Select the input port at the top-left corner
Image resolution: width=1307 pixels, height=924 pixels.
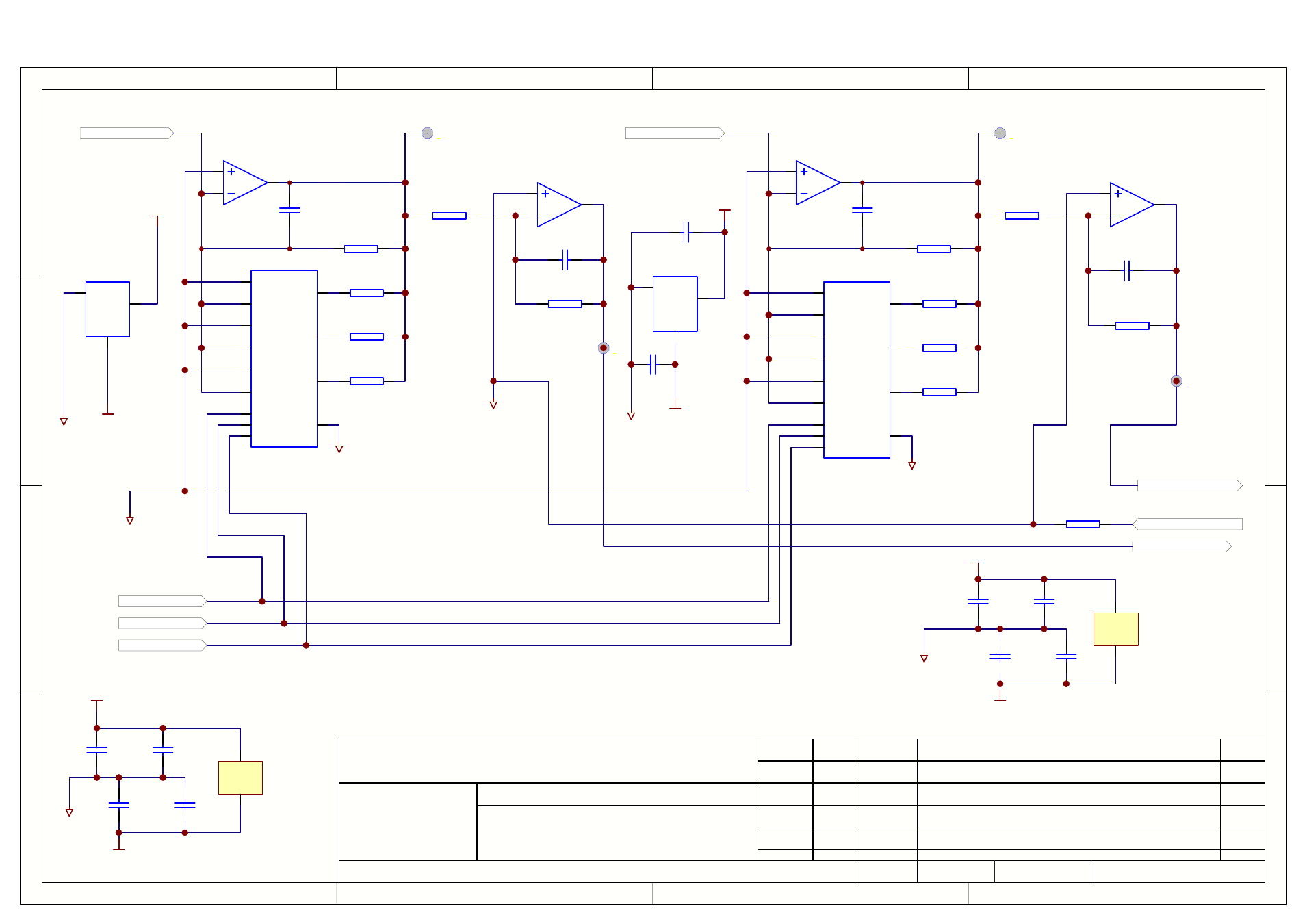[x=127, y=133]
